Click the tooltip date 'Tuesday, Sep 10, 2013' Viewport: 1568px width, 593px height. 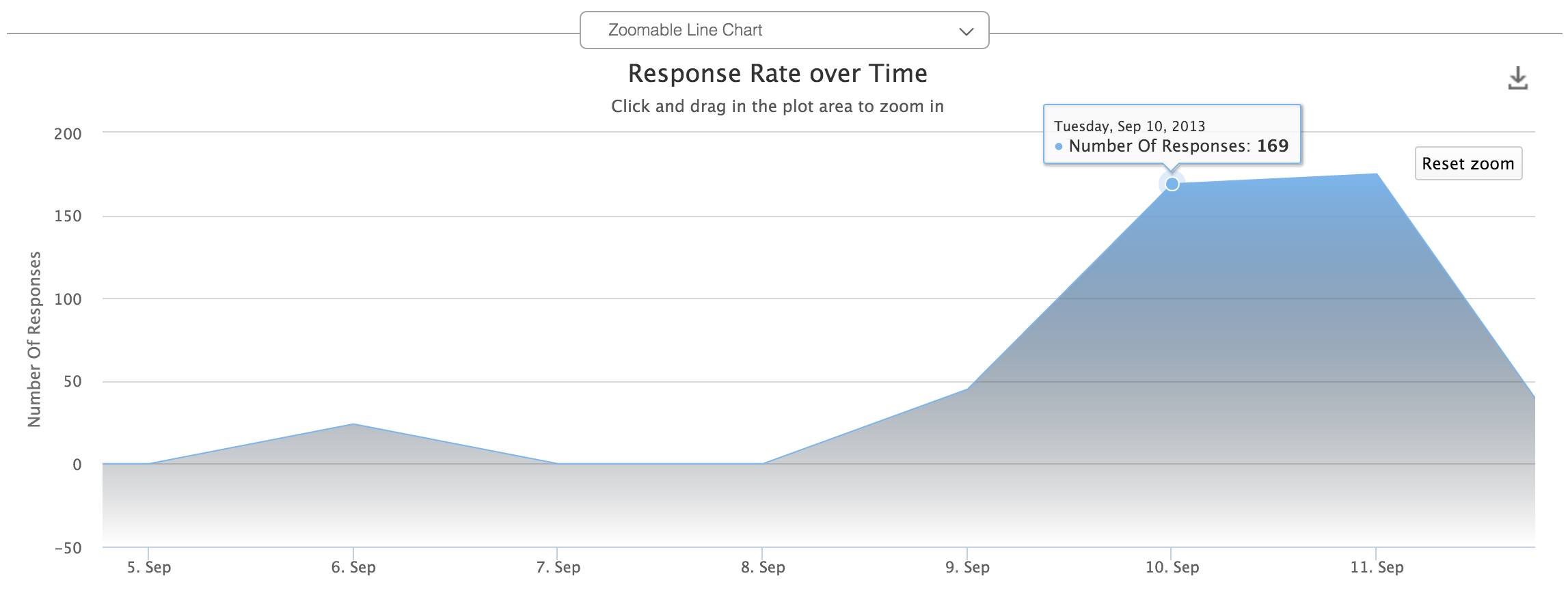pos(1129,126)
